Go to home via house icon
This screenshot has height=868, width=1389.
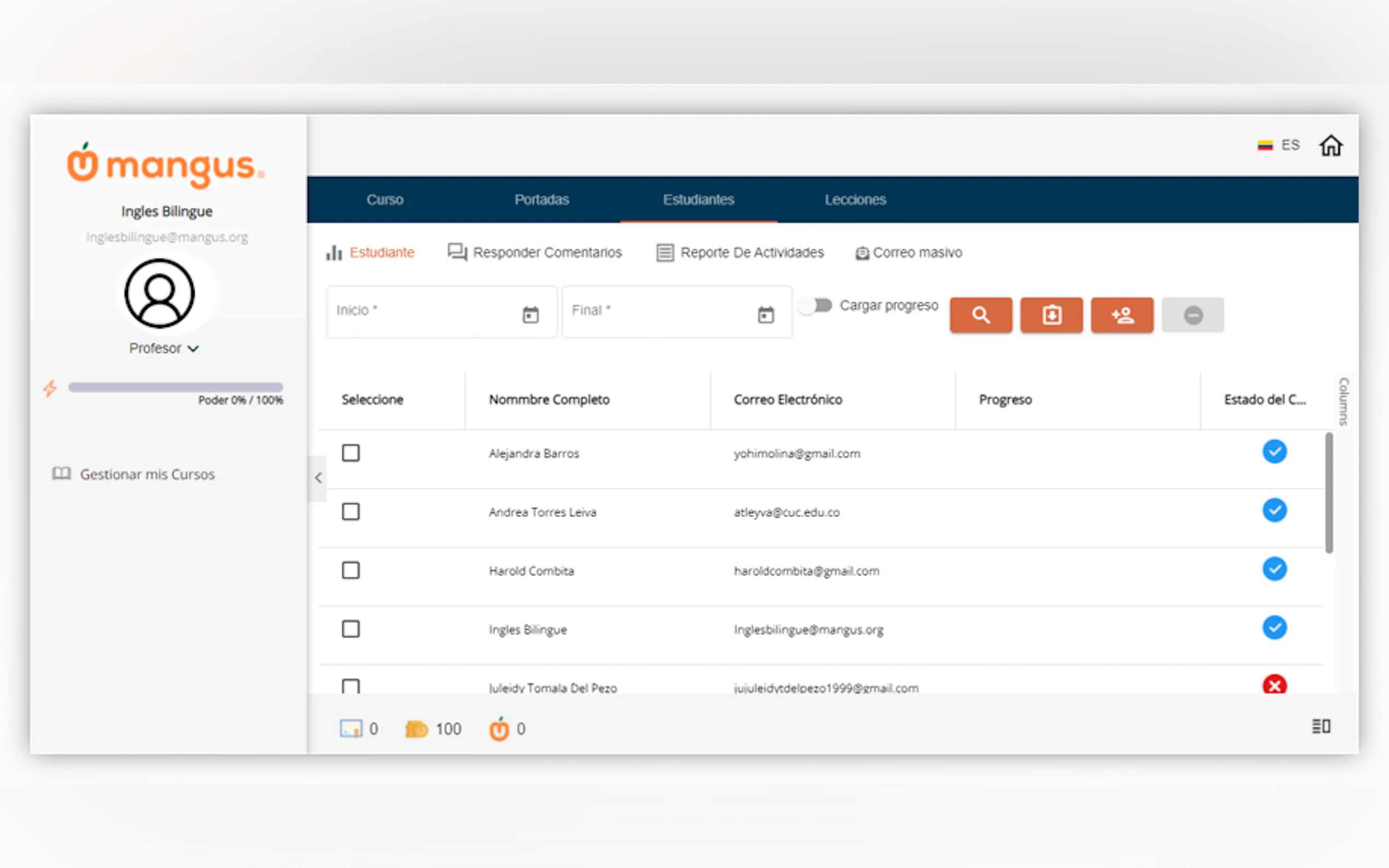coord(1330,146)
